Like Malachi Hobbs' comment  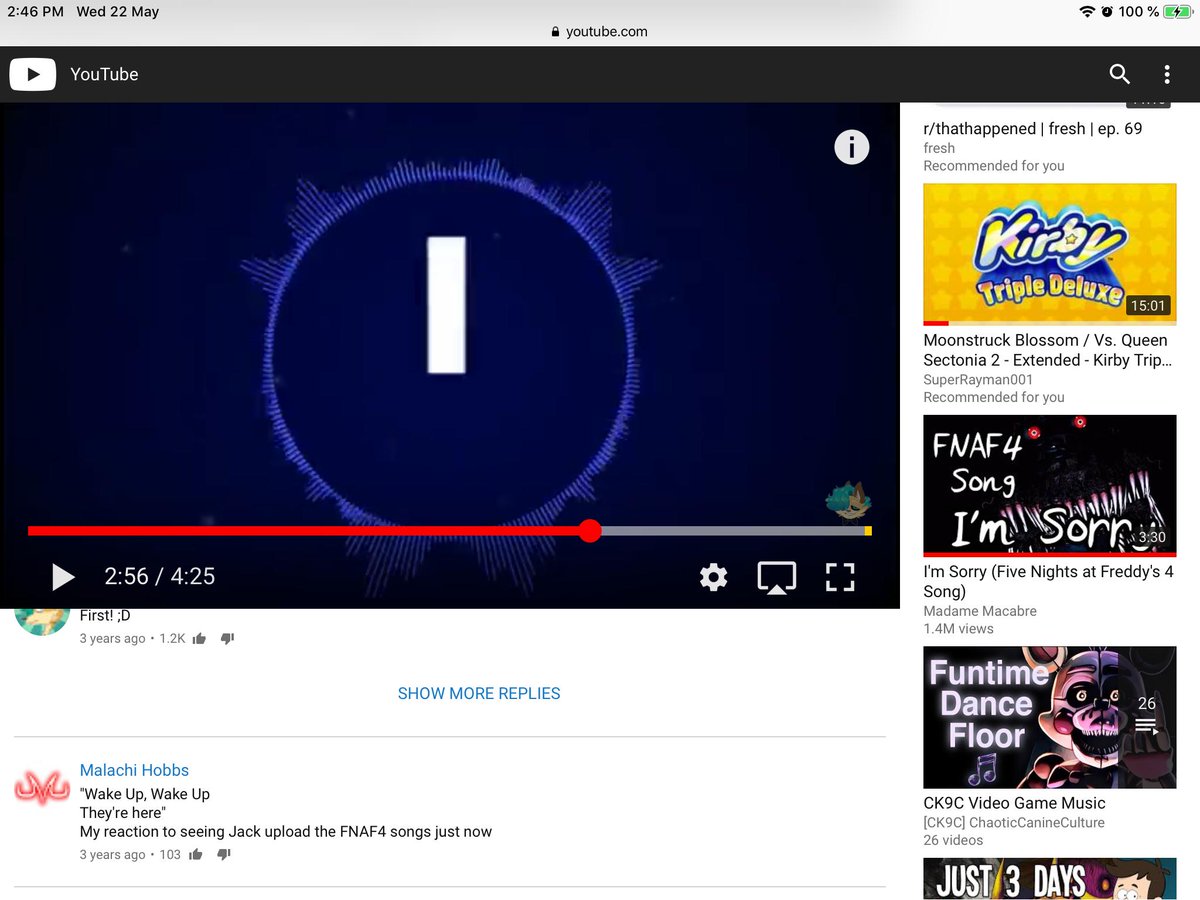click(x=196, y=854)
